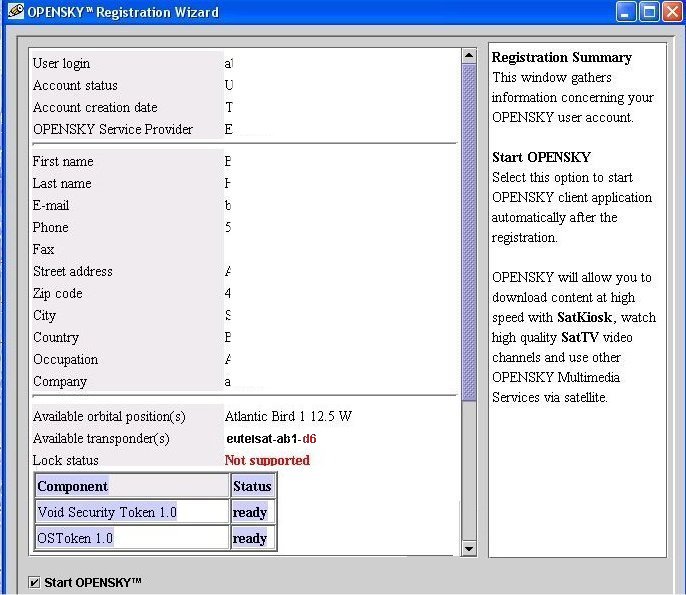Select the First name label
The width and height of the screenshot is (686, 595).
coord(63,161)
